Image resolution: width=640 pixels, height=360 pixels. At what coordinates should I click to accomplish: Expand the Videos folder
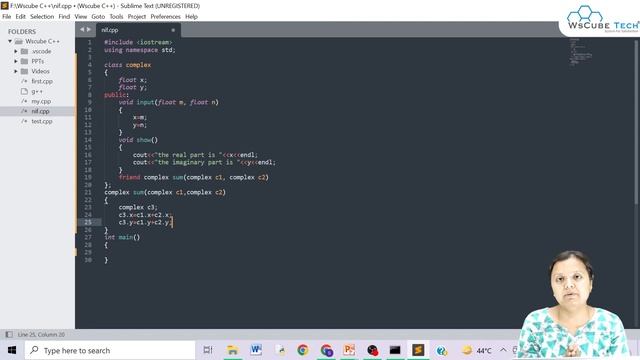tap(16, 71)
